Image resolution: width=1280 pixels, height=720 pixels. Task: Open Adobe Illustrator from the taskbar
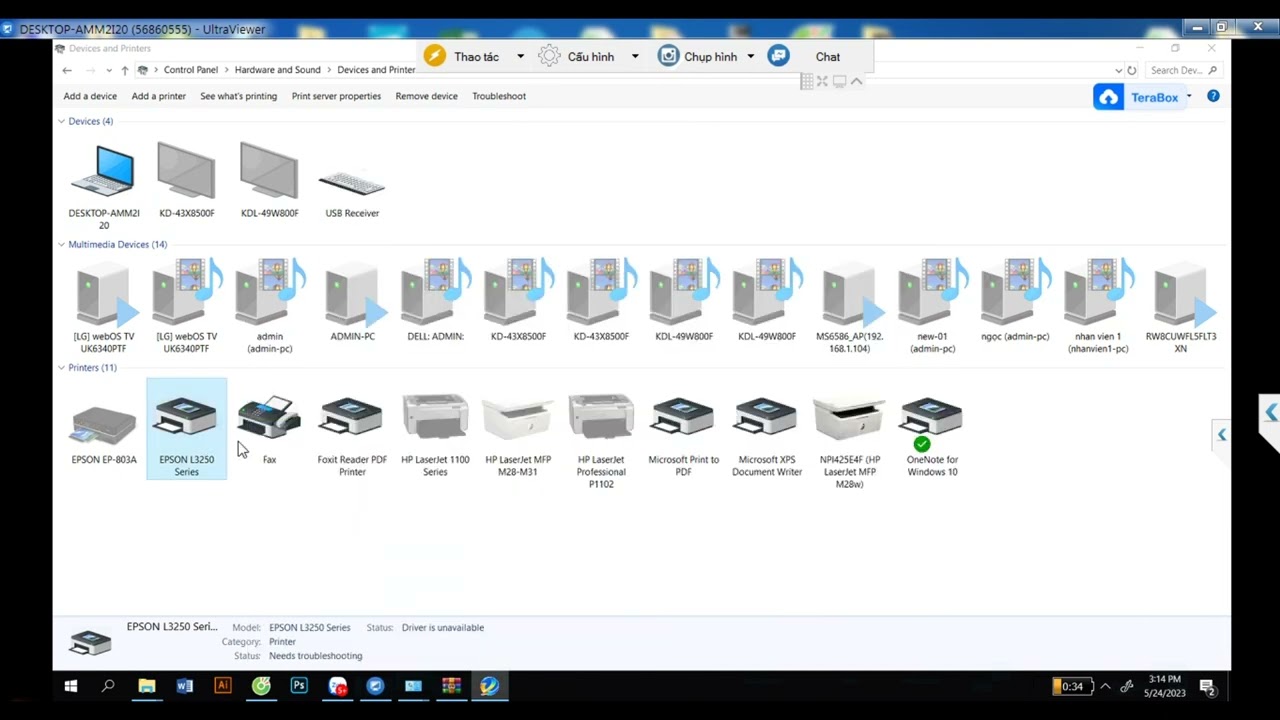pos(223,686)
